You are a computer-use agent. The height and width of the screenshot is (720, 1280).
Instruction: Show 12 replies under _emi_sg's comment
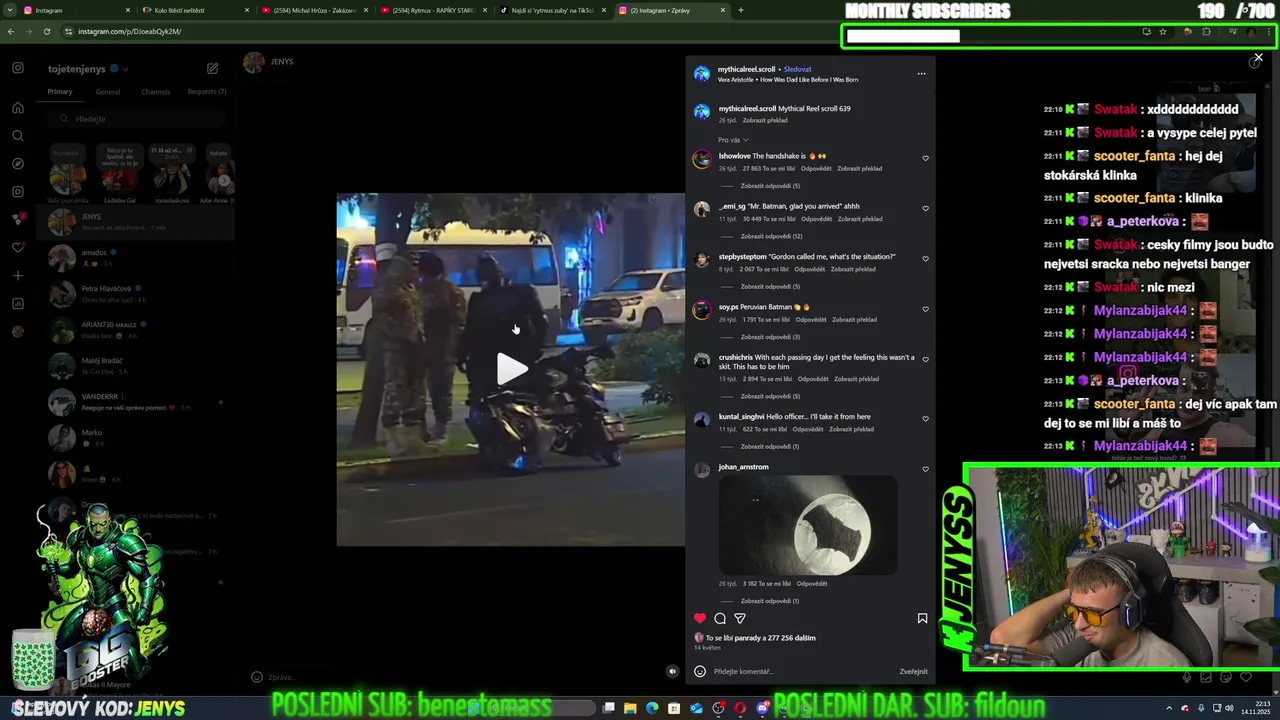tap(771, 236)
